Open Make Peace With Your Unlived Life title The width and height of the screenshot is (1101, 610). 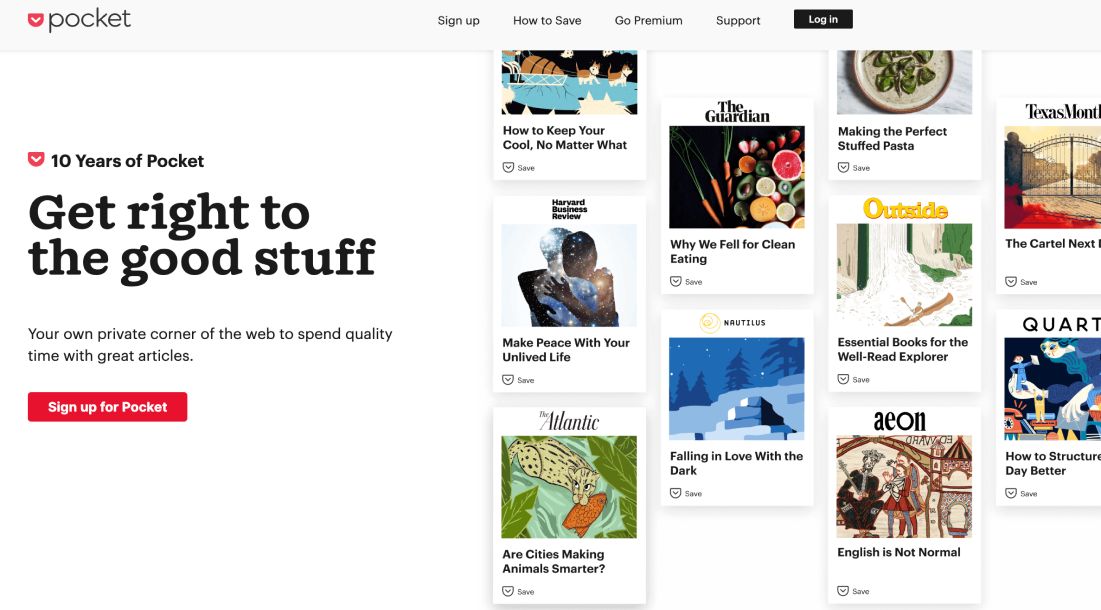tap(566, 350)
